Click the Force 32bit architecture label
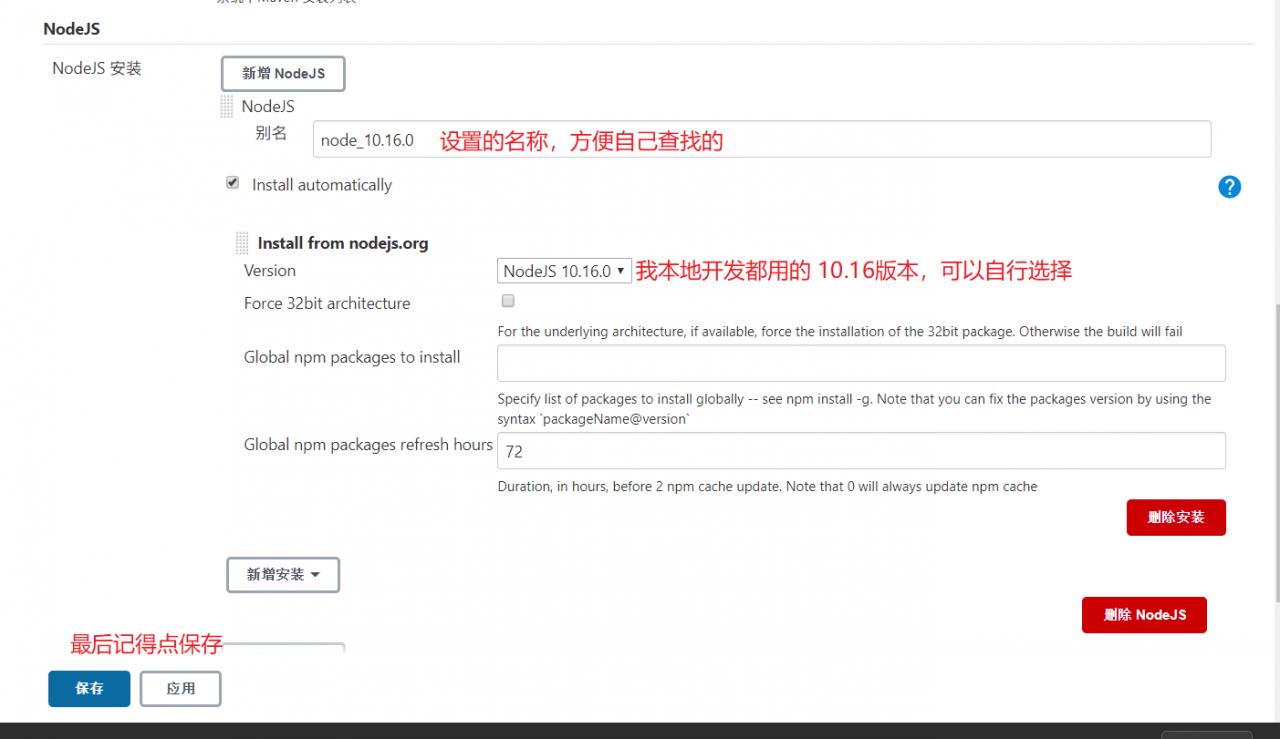Viewport: 1280px width, 739px height. click(x=327, y=303)
